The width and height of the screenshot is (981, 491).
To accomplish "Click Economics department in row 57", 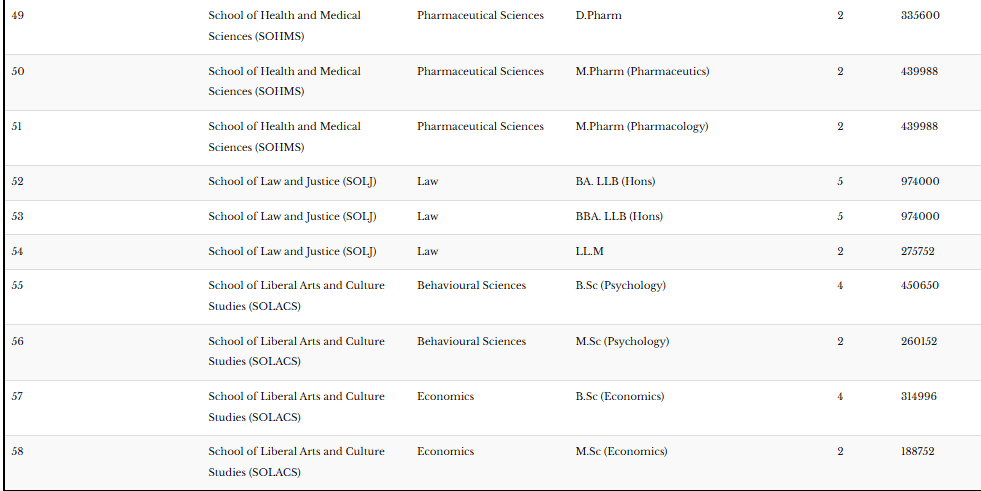I will click(x=445, y=396).
